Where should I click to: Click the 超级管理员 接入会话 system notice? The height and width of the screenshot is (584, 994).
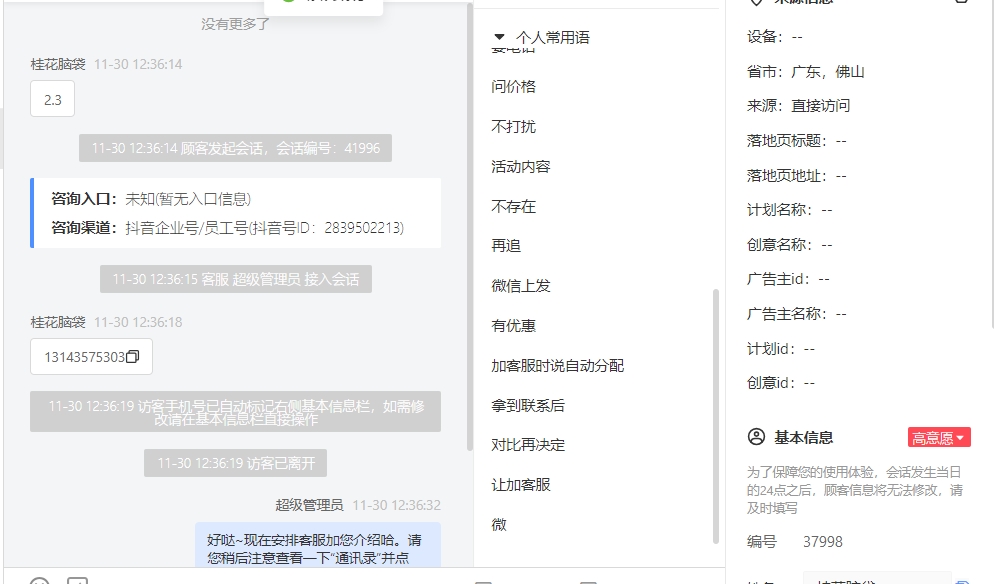(236, 280)
